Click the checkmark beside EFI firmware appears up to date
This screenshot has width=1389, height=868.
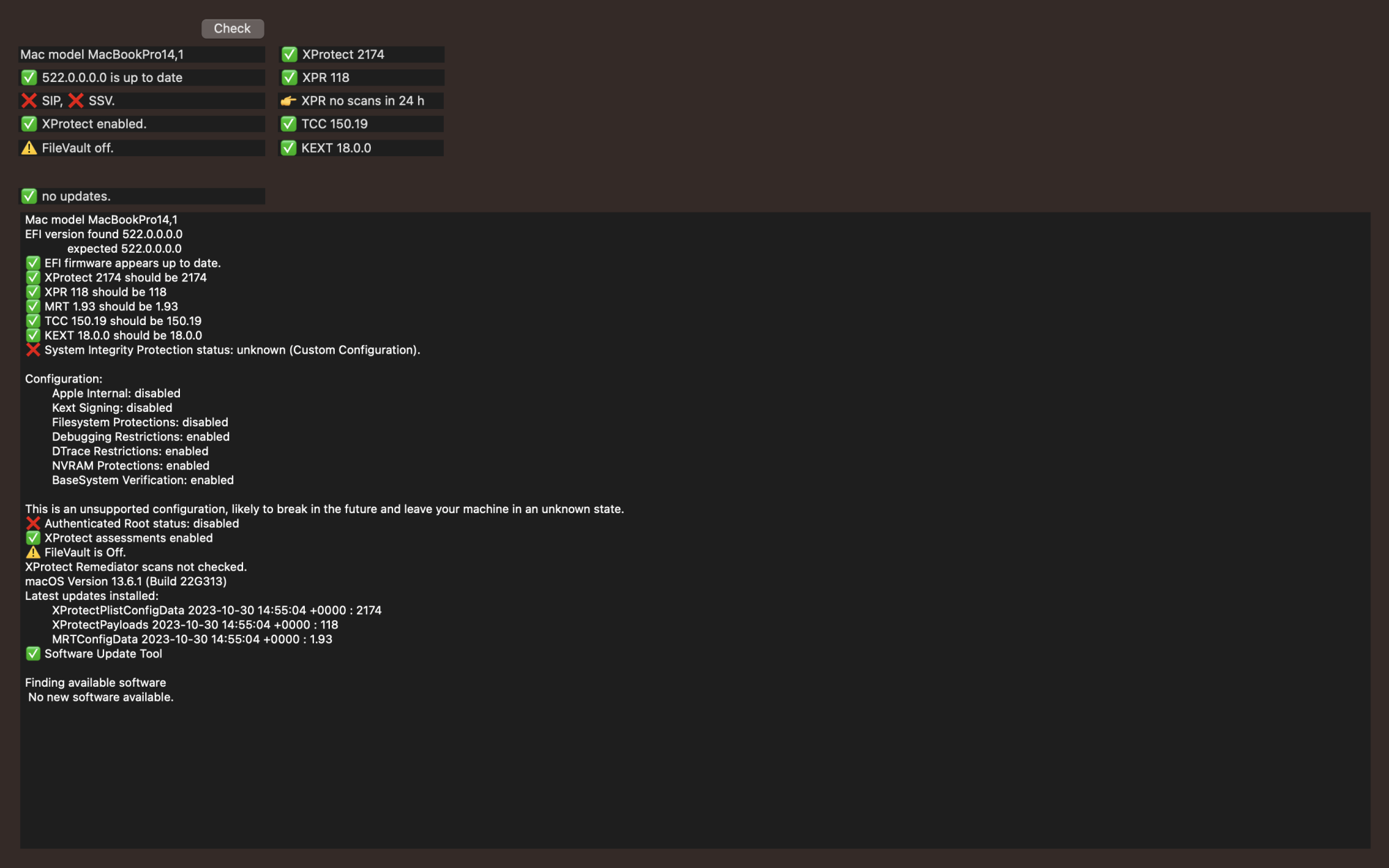pyautogui.click(x=33, y=263)
